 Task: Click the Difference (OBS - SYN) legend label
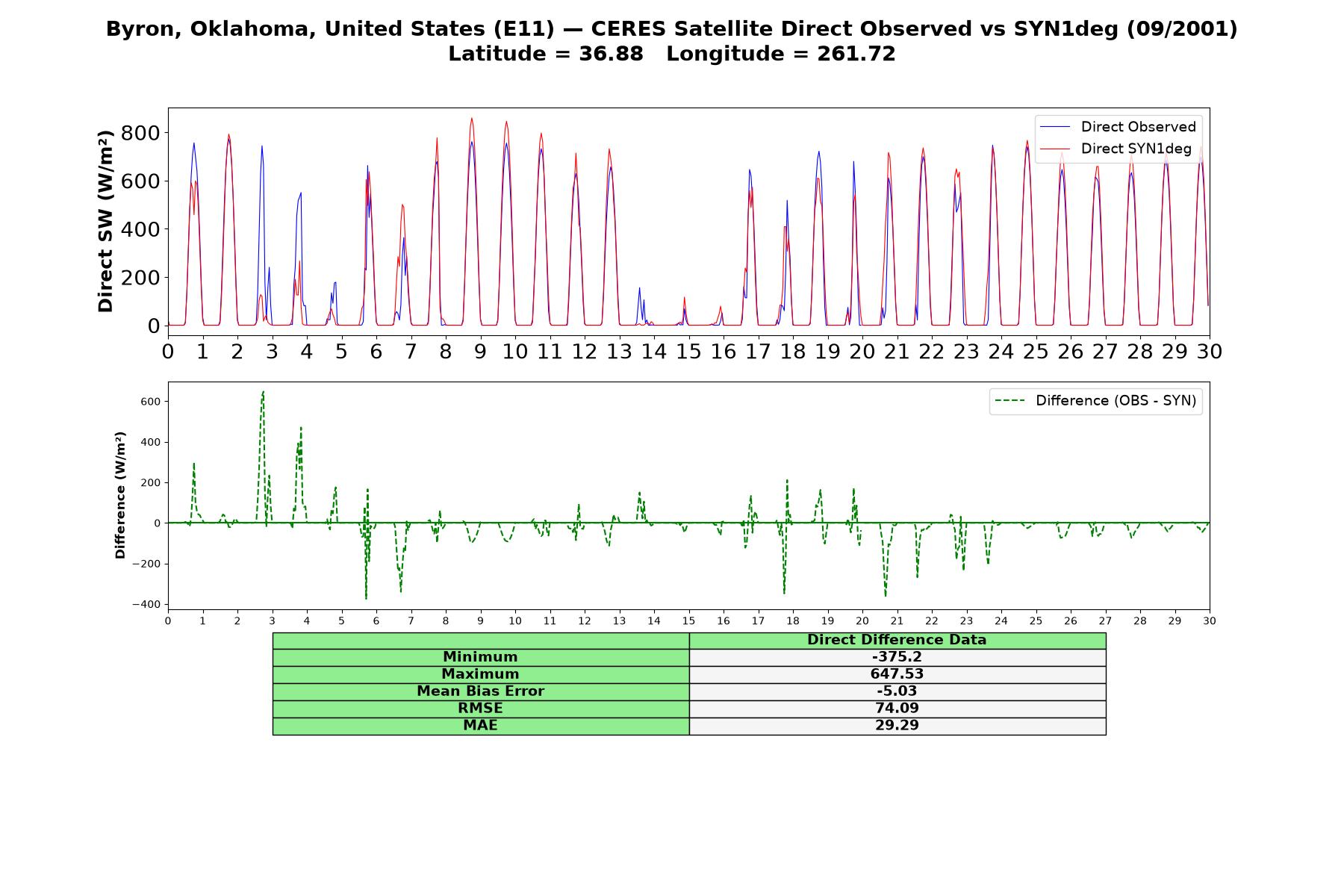[1116, 401]
